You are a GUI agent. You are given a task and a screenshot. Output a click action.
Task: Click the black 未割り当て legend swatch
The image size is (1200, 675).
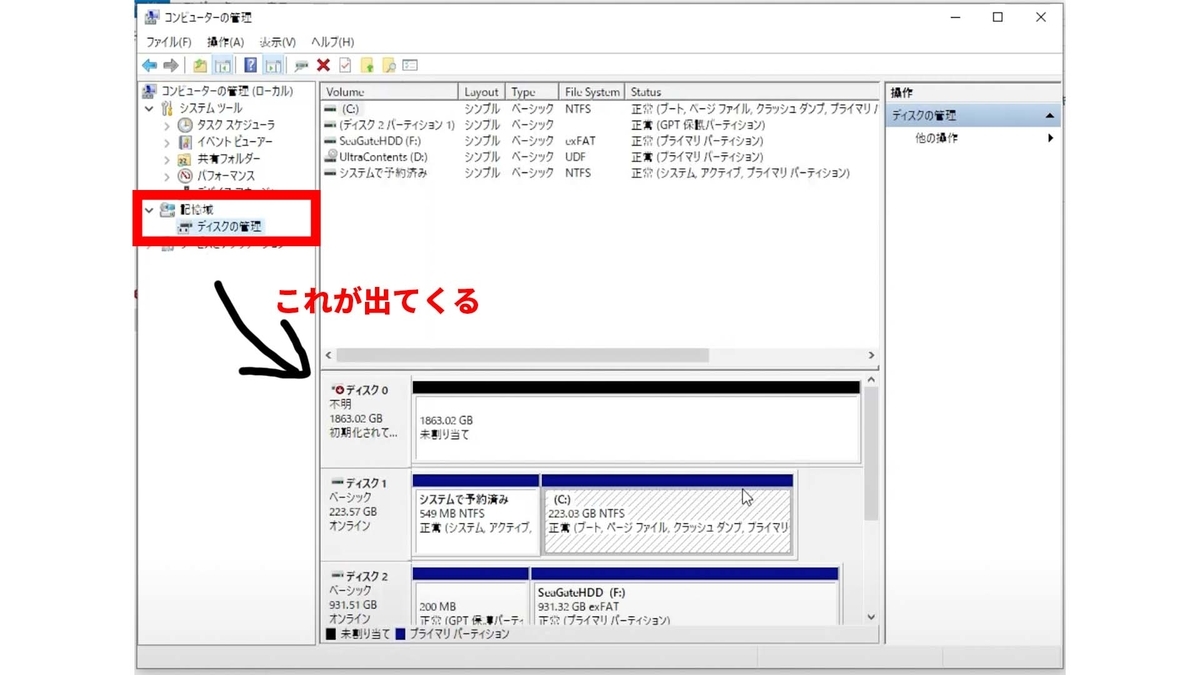tap(331, 634)
